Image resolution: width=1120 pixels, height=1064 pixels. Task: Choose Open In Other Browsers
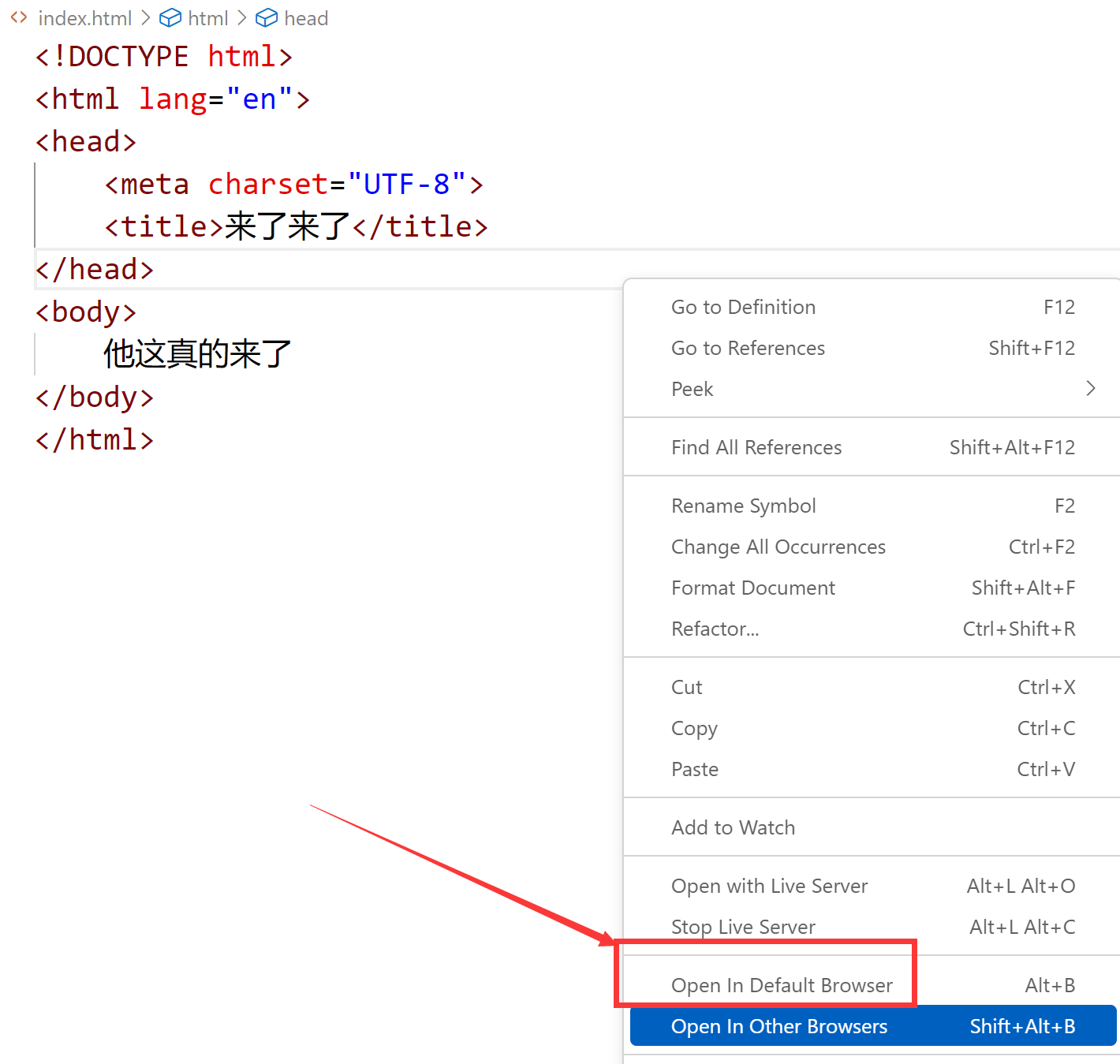click(873, 1026)
